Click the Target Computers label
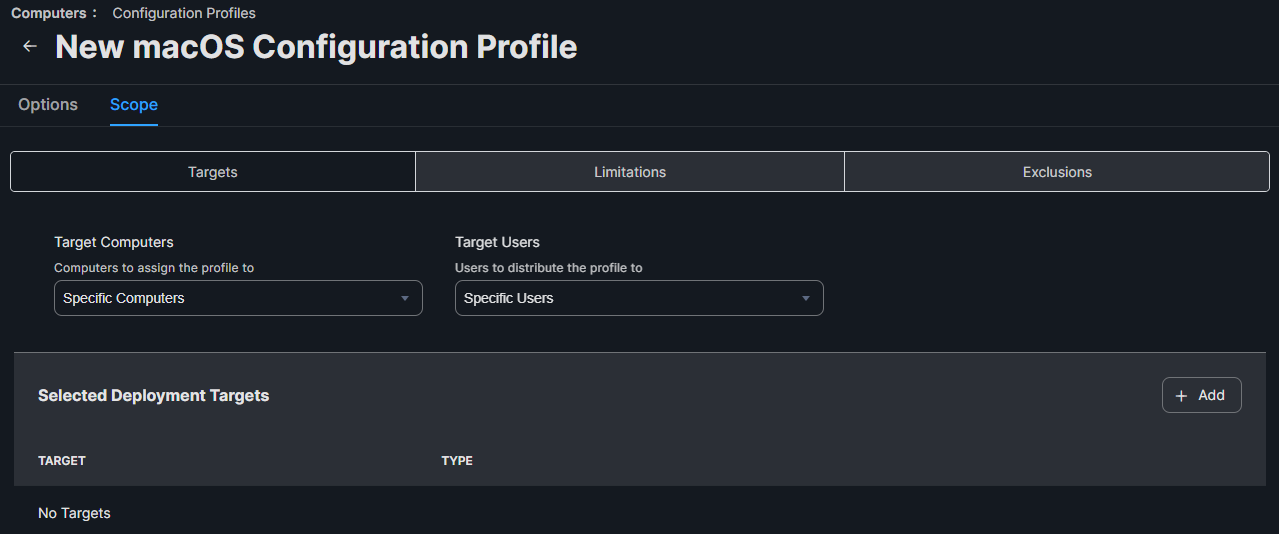This screenshot has height=534, width=1279. 114,242
